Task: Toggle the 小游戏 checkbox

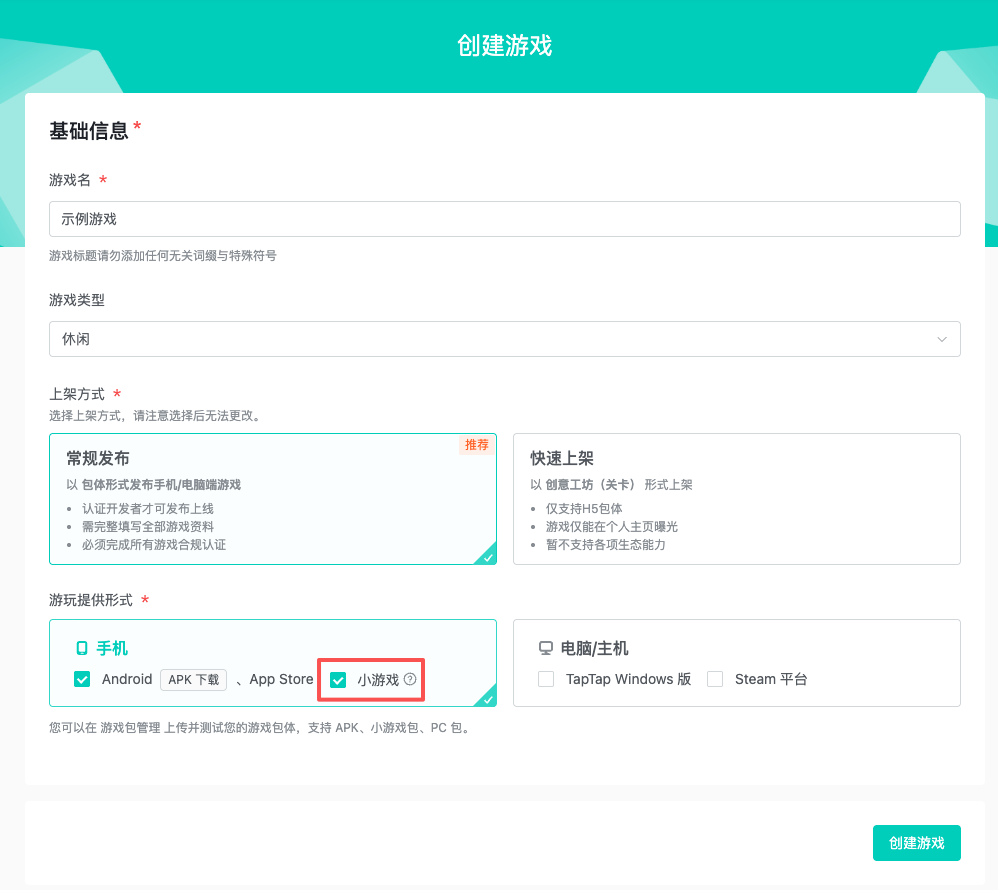Action: click(x=338, y=680)
